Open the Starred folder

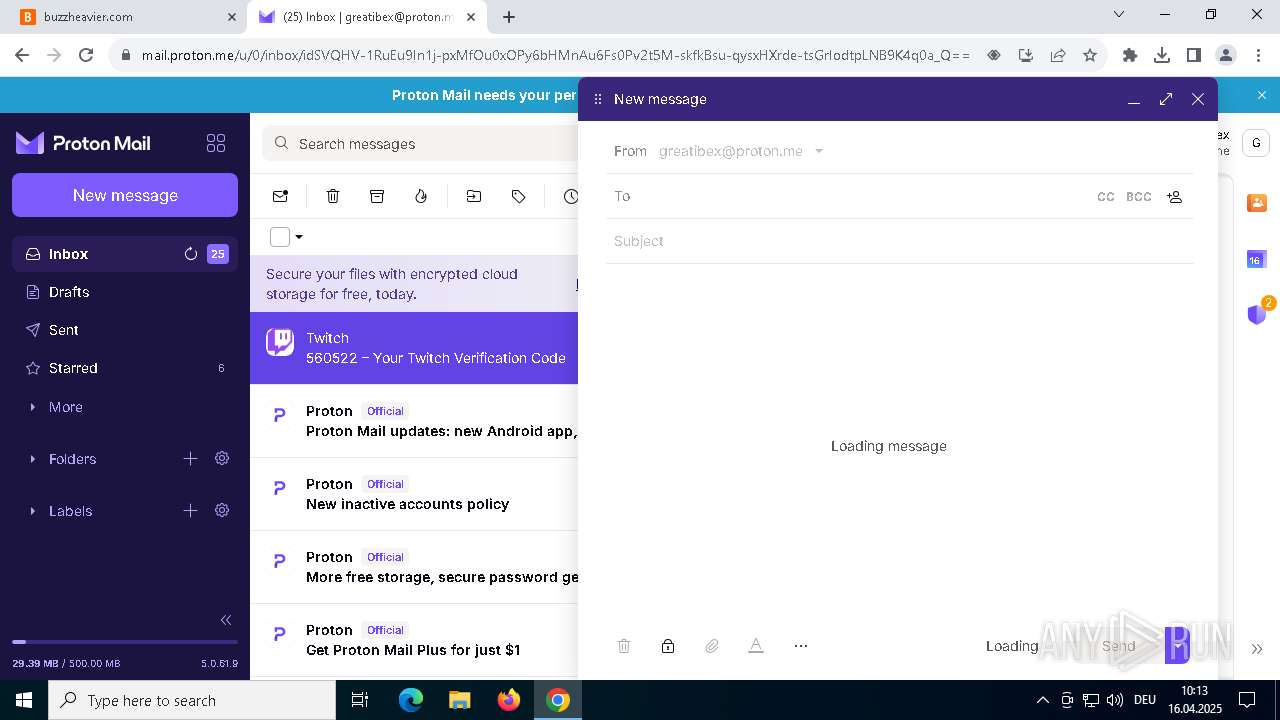point(125,368)
